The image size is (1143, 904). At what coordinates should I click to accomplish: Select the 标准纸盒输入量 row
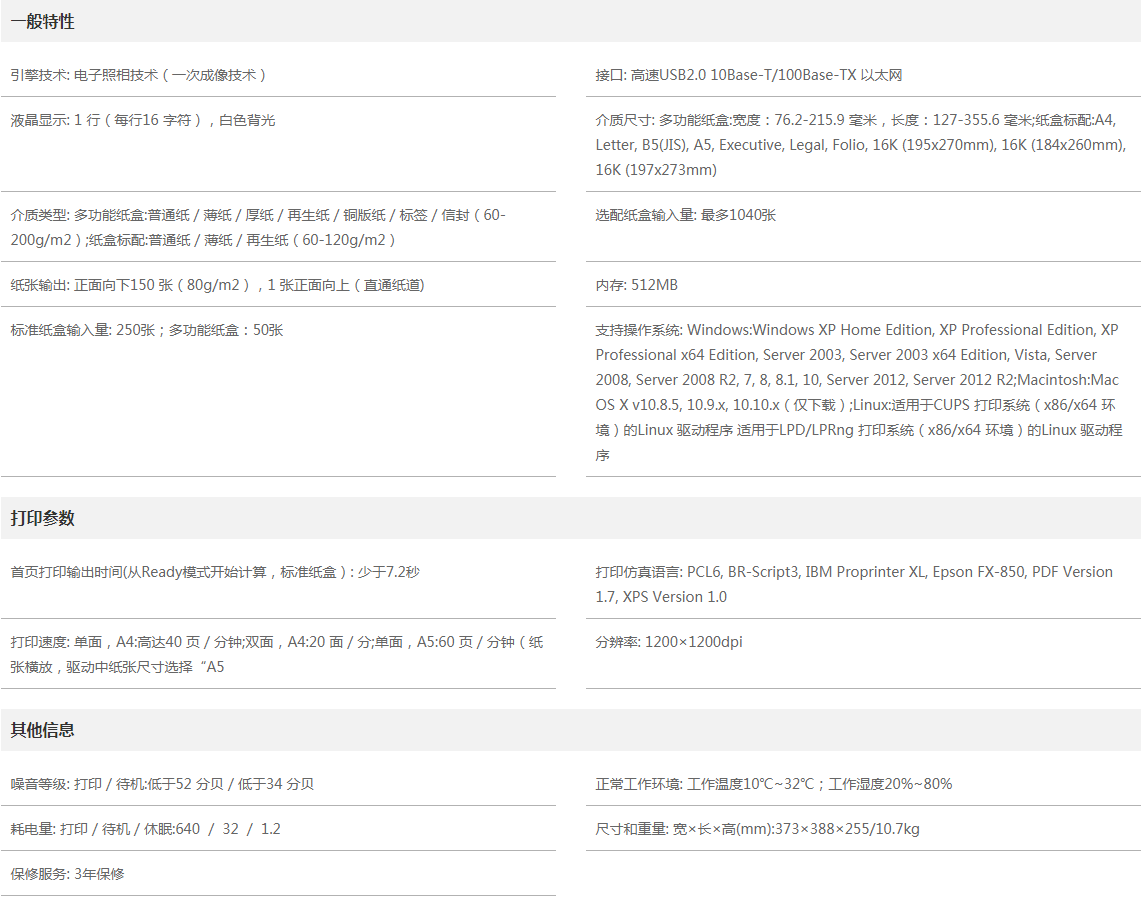(147, 330)
